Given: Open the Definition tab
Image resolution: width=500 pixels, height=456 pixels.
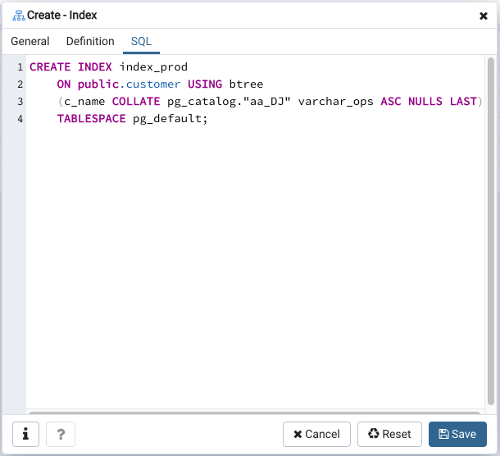Looking at the screenshot, I should pos(90,41).
